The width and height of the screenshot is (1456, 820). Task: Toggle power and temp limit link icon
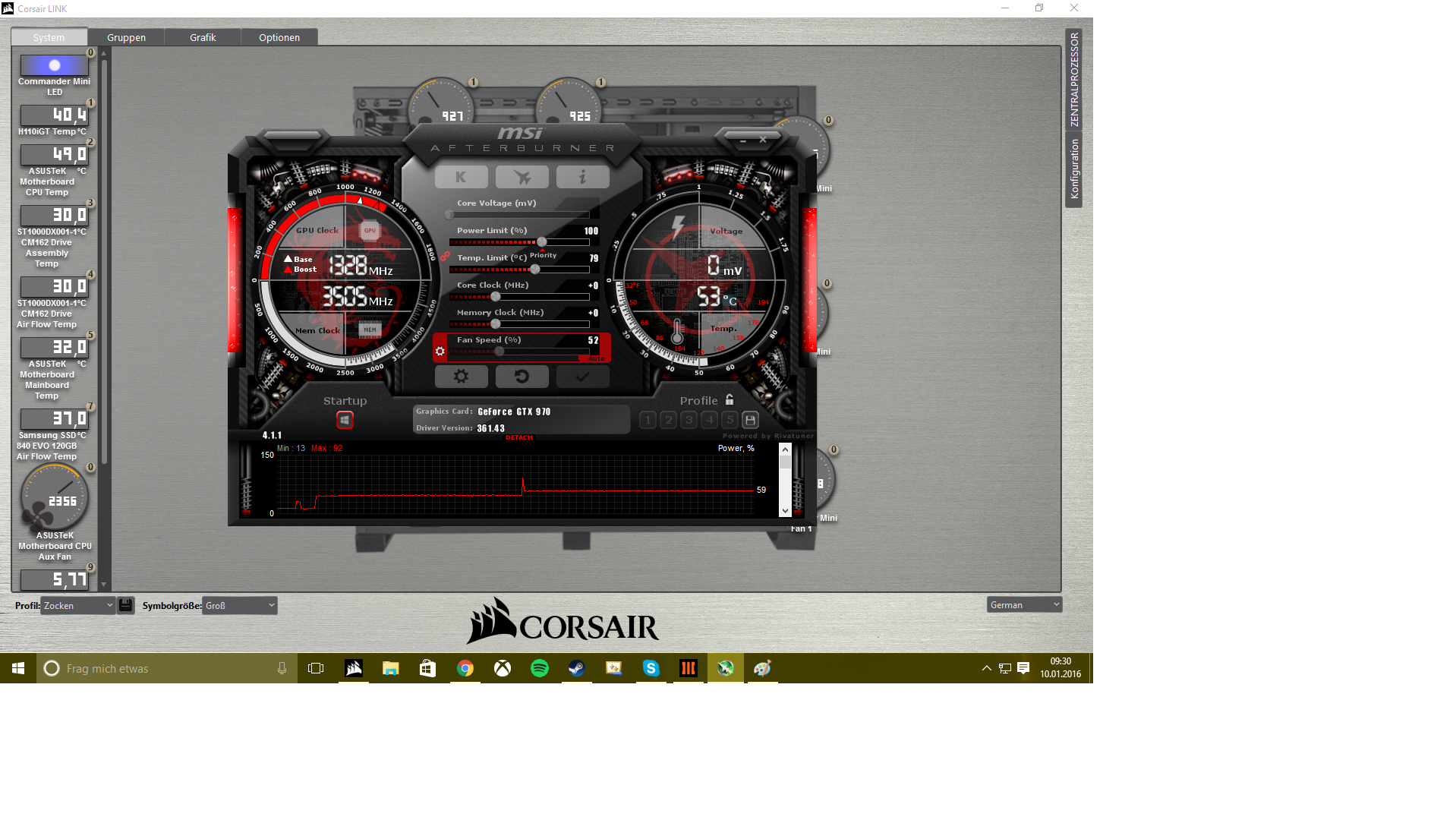tap(445, 256)
